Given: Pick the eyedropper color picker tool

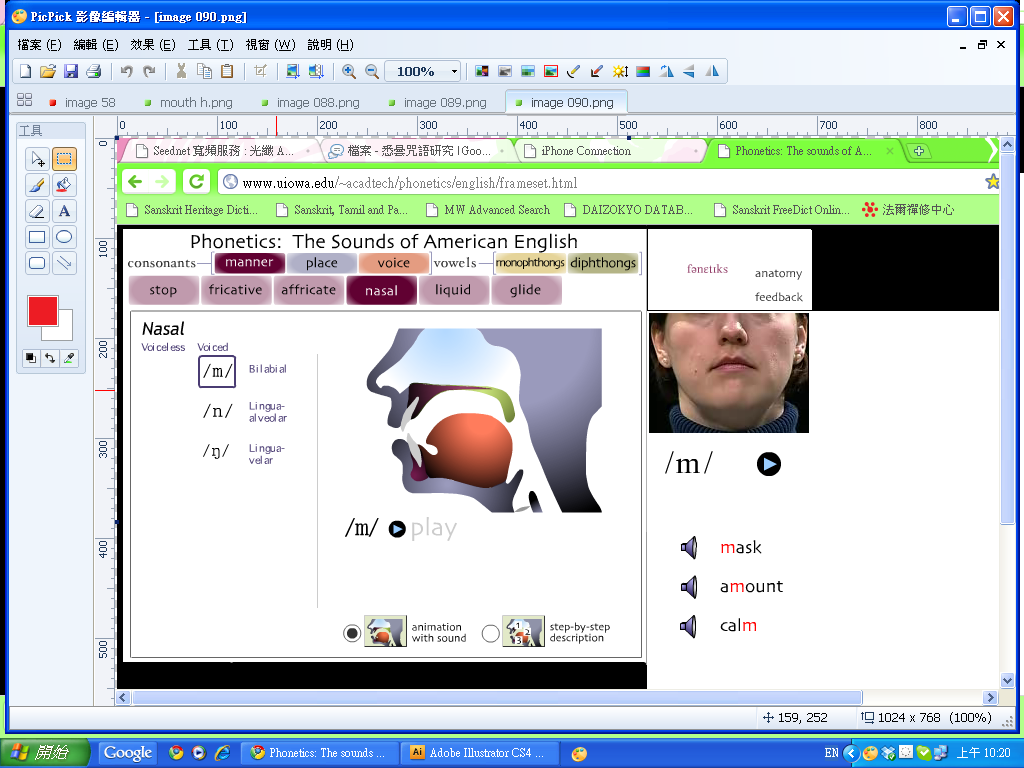Looking at the screenshot, I should coord(69,358).
